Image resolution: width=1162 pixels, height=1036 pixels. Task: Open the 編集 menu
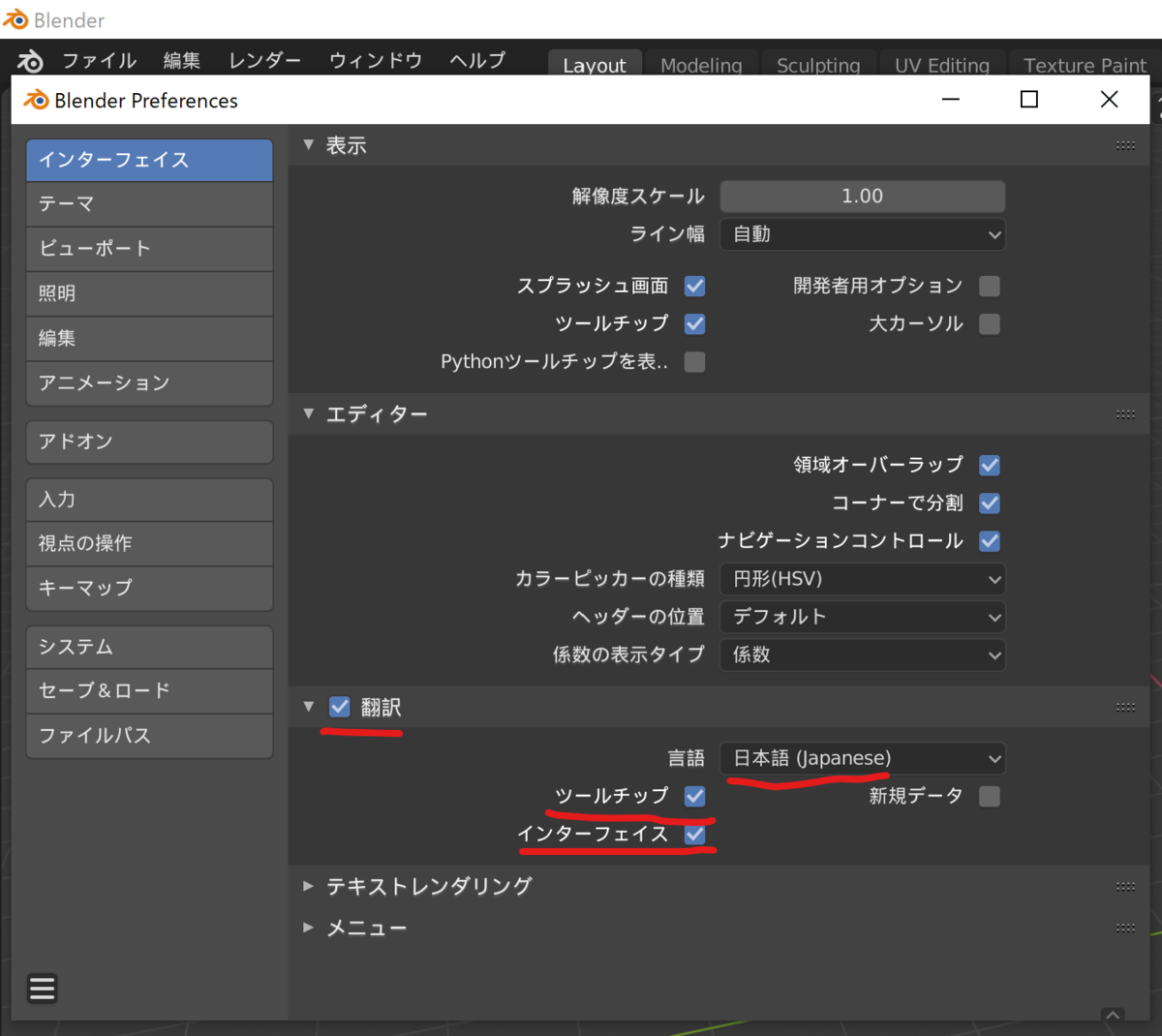coord(182,61)
